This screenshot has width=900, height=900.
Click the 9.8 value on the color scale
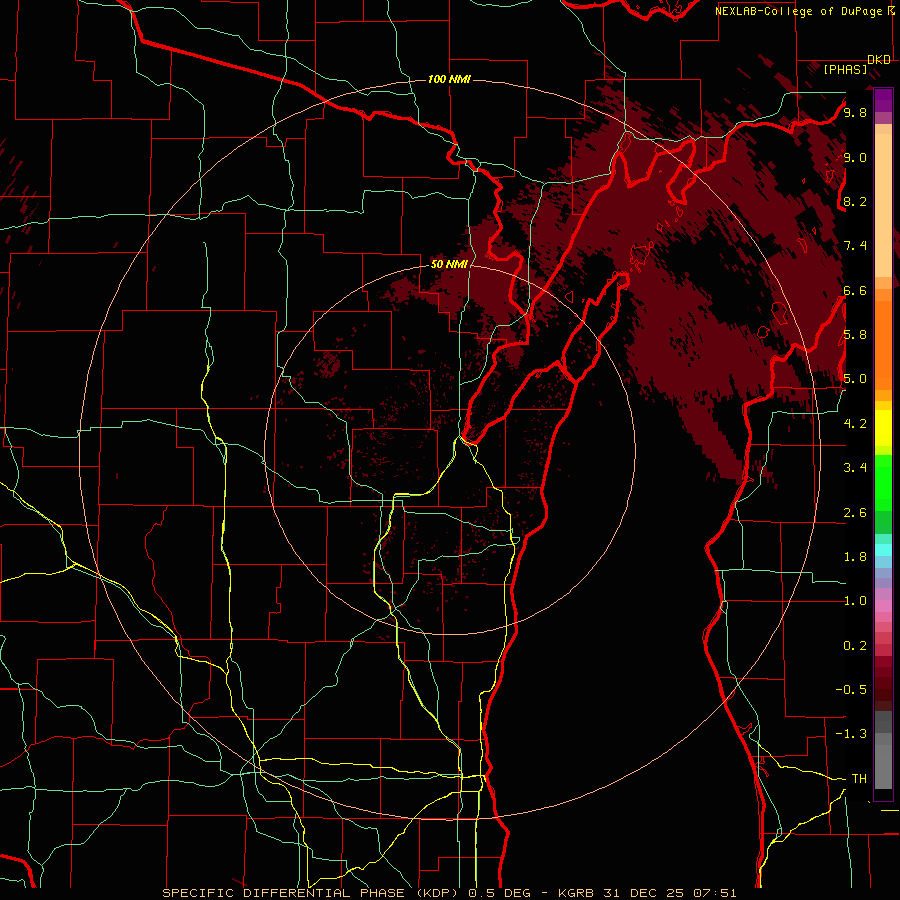(855, 112)
